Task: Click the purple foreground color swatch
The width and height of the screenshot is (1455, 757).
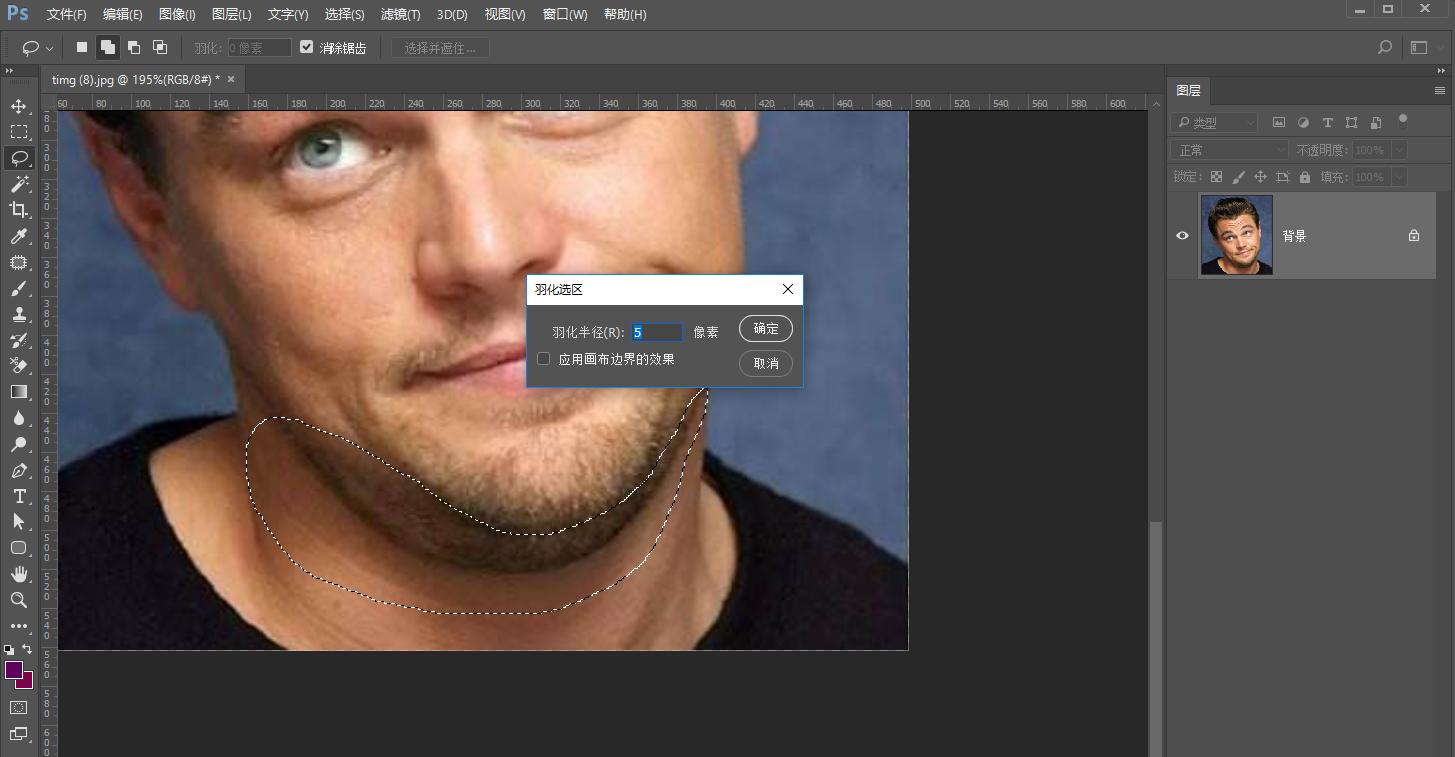Action: point(13,670)
